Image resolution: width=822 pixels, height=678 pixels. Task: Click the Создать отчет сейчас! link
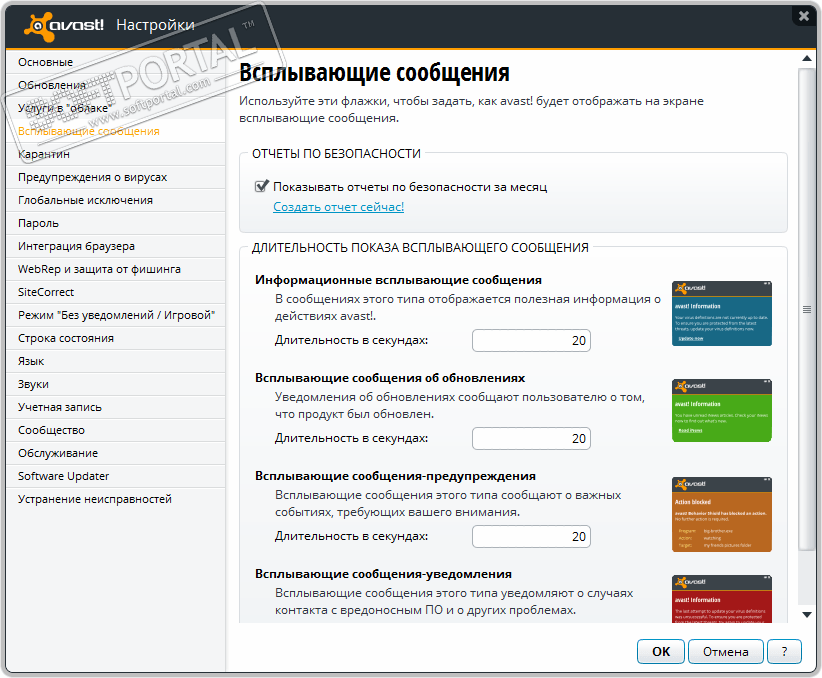(x=339, y=207)
